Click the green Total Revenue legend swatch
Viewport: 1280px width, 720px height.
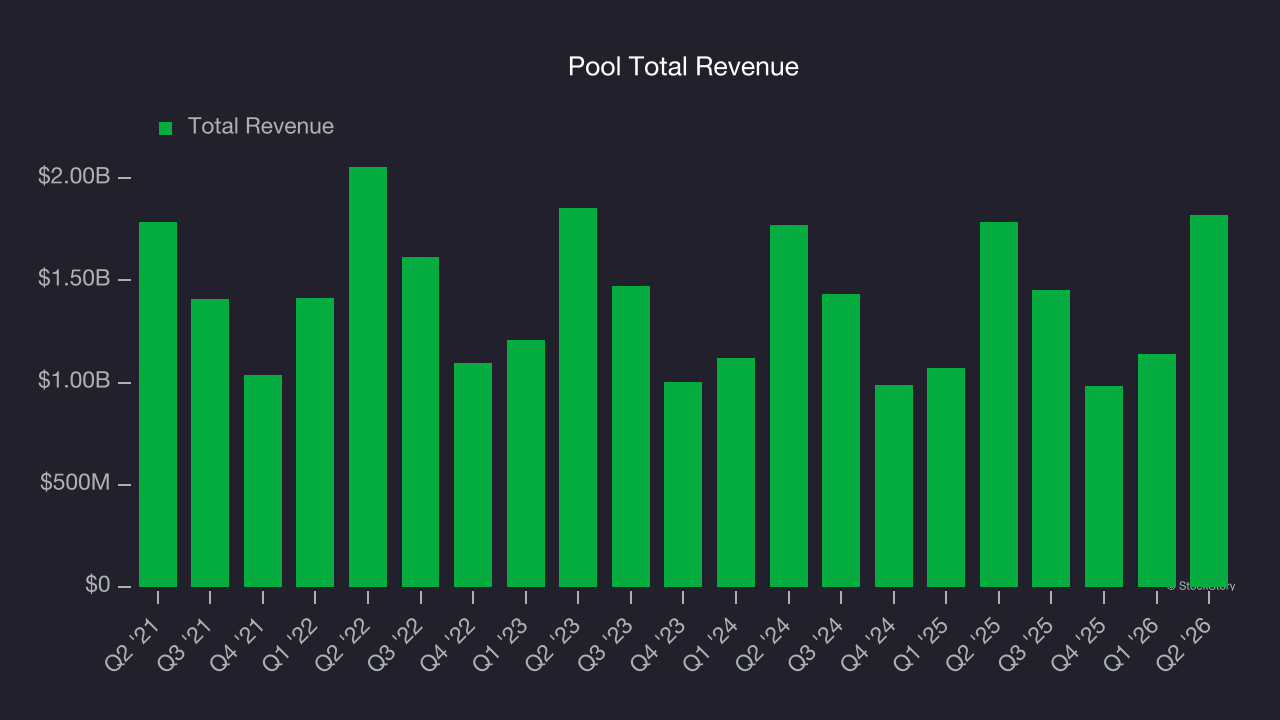pyautogui.click(x=166, y=128)
